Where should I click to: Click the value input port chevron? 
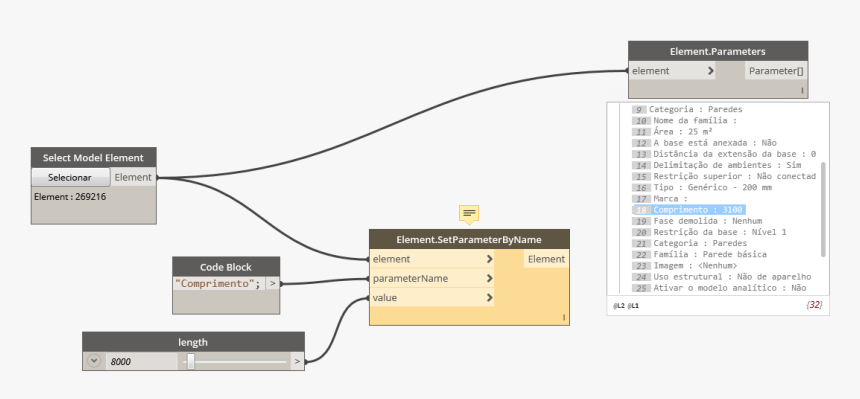click(x=489, y=298)
